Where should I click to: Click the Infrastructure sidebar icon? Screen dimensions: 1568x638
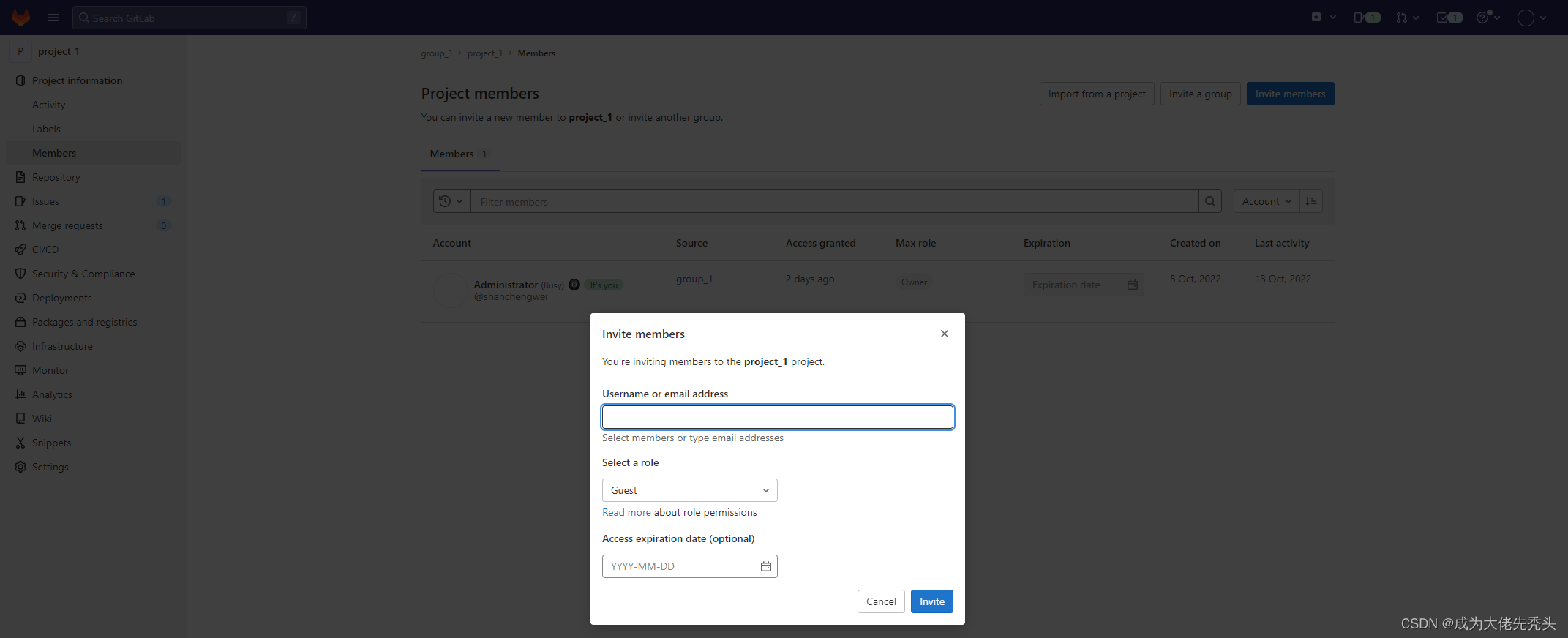coord(20,346)
